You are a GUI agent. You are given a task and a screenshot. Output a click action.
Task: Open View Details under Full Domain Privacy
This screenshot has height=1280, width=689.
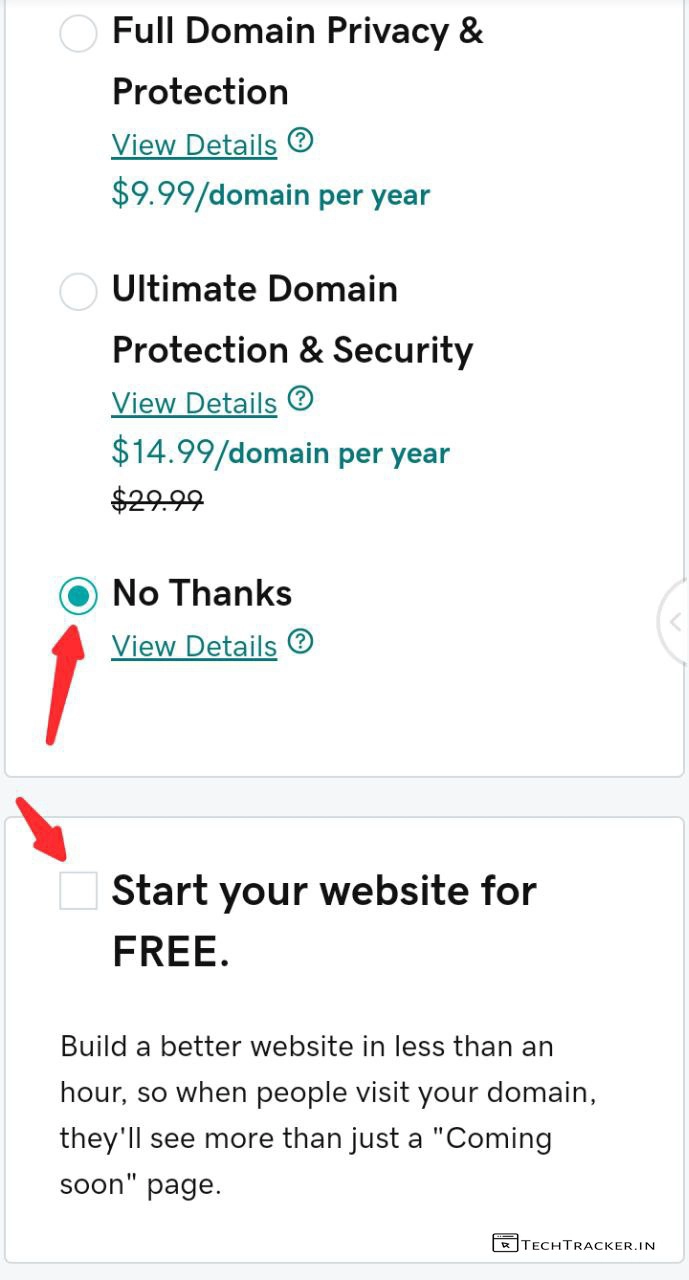point(194,145)
